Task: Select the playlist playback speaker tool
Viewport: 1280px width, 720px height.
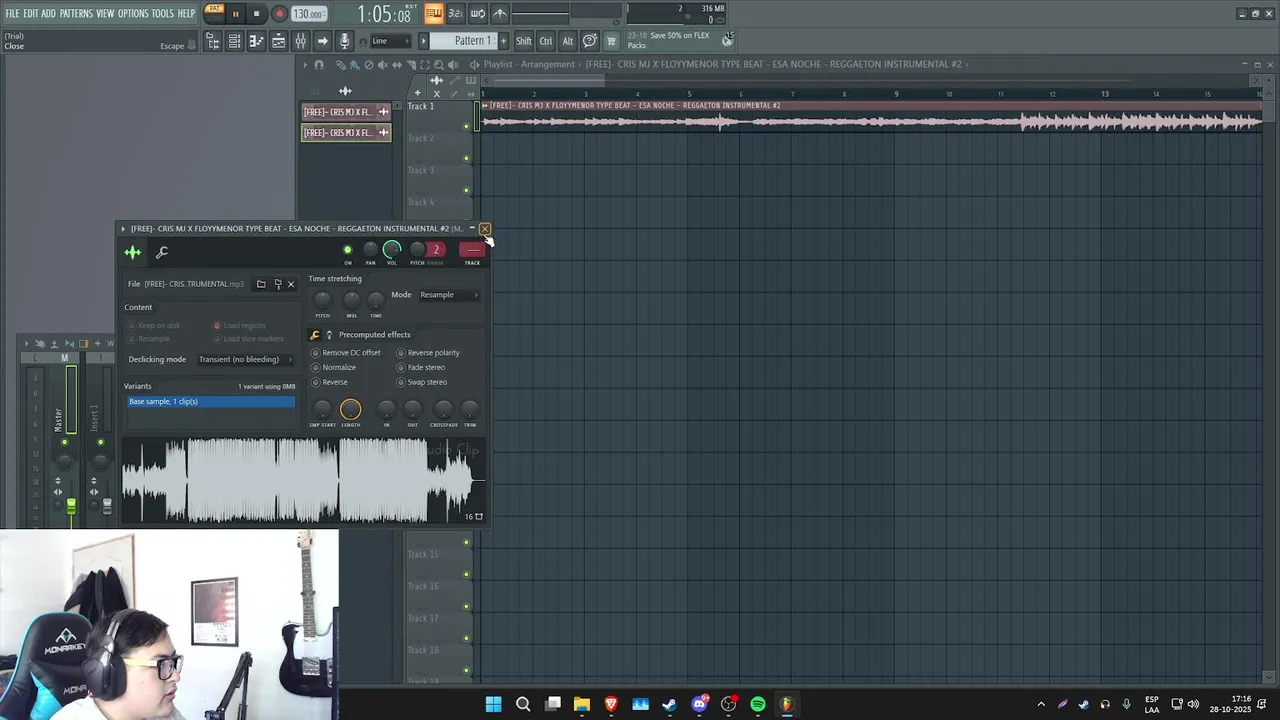Action: click(453, 65)
